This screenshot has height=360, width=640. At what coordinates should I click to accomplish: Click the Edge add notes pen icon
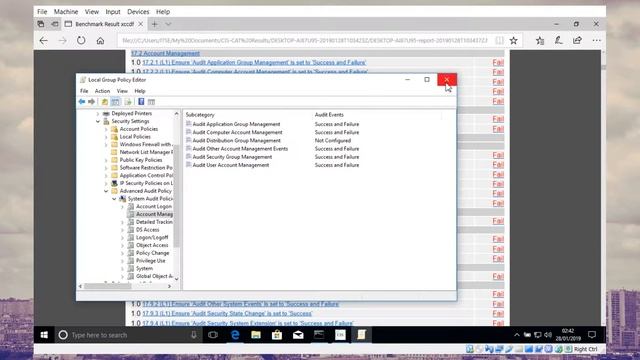pyautogui.click(x=558, y=40)
